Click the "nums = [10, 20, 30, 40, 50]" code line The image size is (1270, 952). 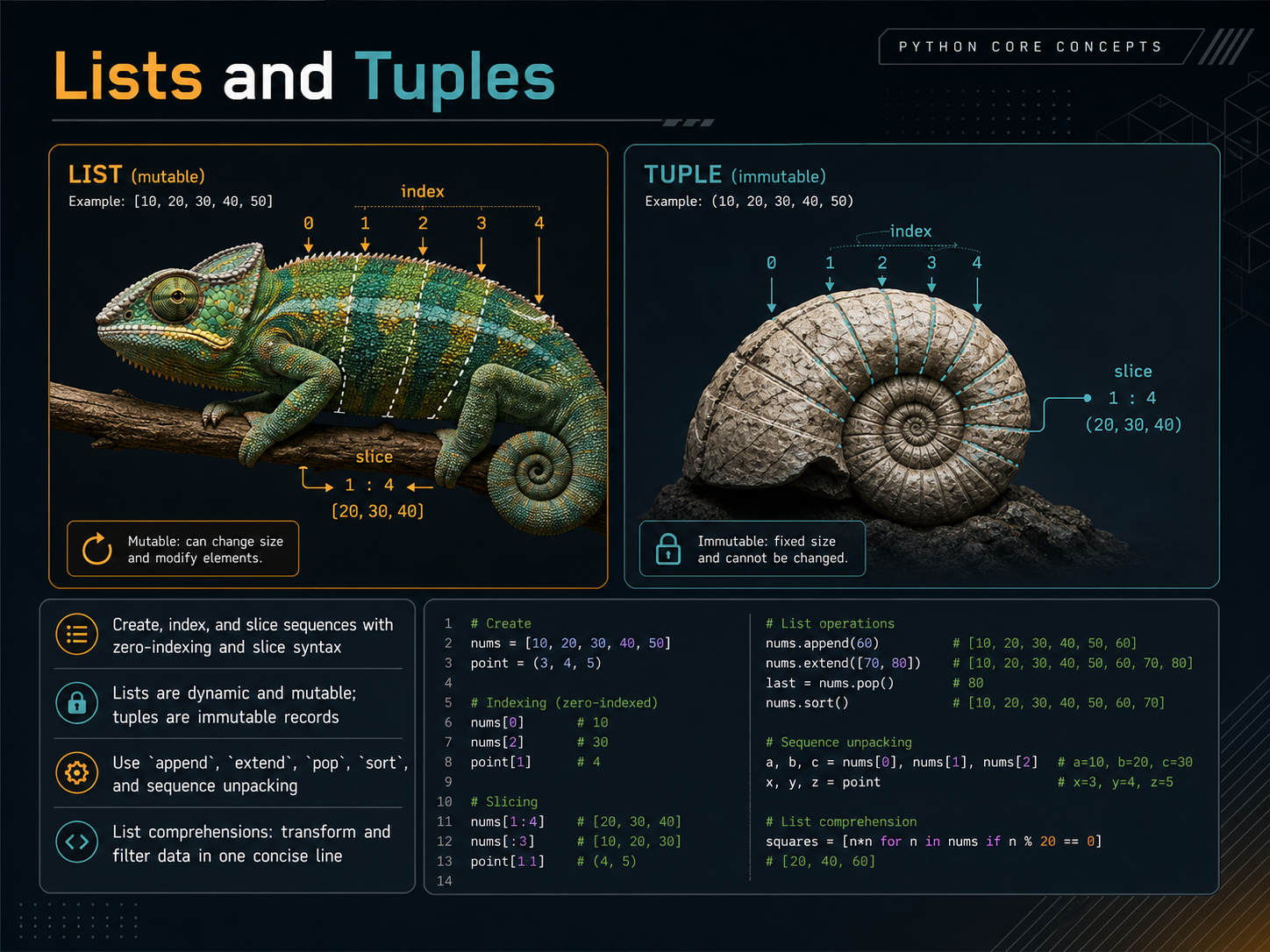click(570, 643)
